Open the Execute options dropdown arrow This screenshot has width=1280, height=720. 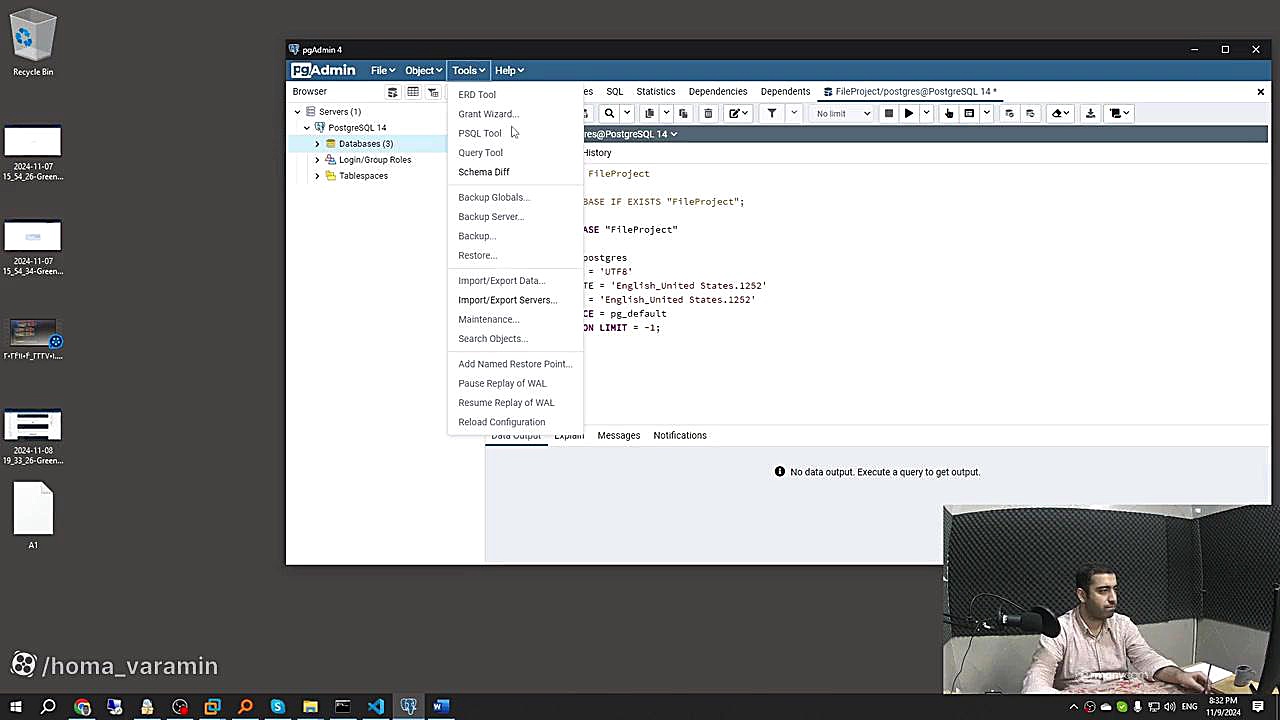click(x=926, y=113)
